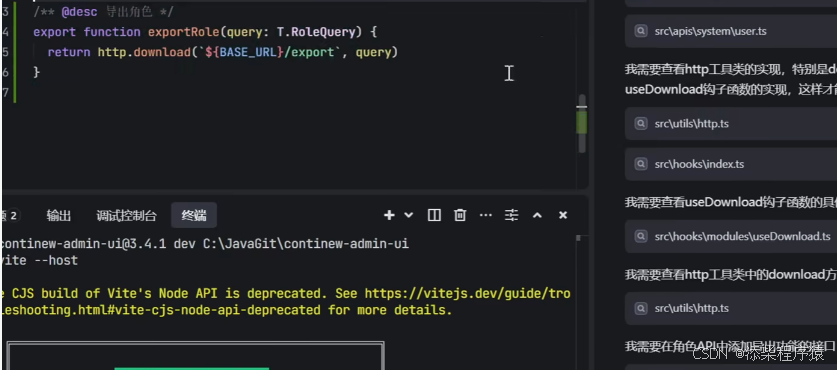
Task: Click the BASE_URL variable in code
Action: pos(248,52)
